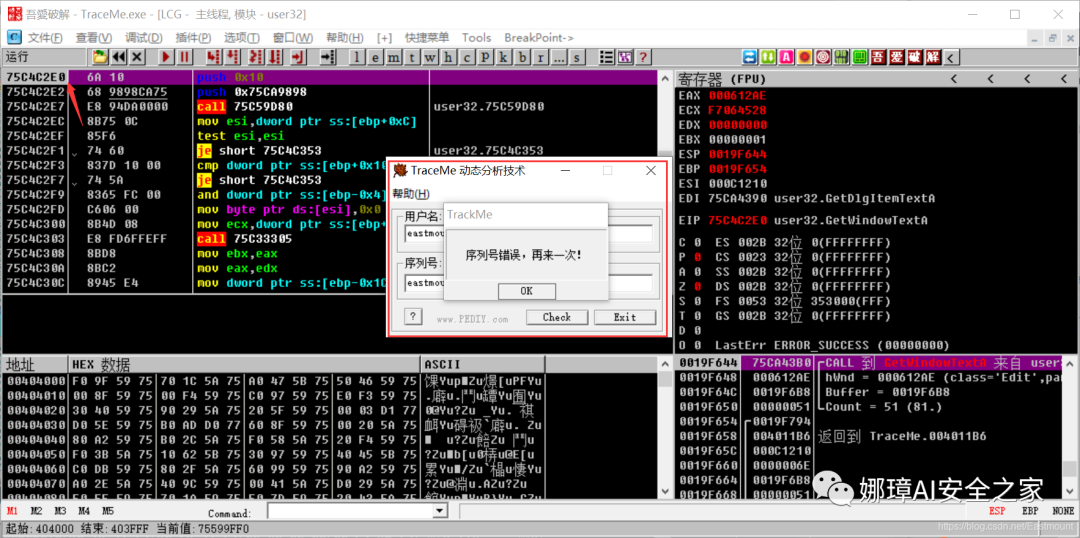Image resolution: width=1080 pixels, height=538 pixels.
Task: Open the memory map with the 'm' button
Action: (394, 57)
